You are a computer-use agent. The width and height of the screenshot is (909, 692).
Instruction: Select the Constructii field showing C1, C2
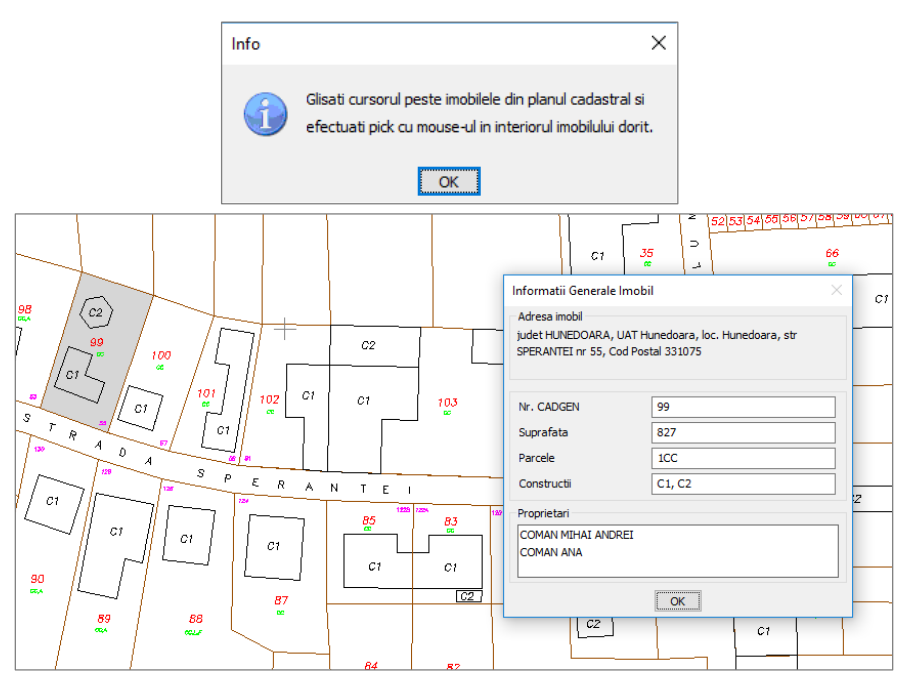(x=743, y=483)
